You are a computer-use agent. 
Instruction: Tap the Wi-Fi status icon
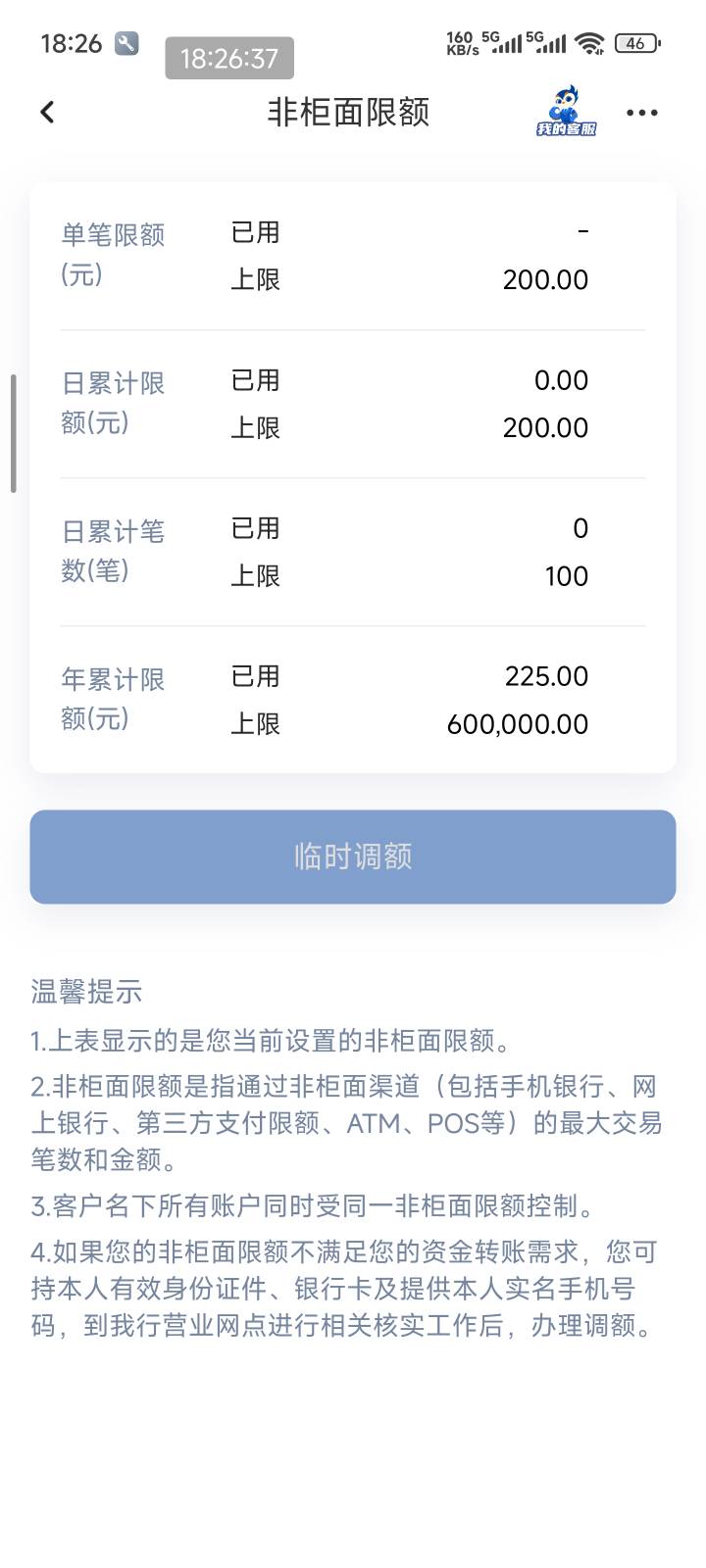pyautogui.click(x=589, y=43)
